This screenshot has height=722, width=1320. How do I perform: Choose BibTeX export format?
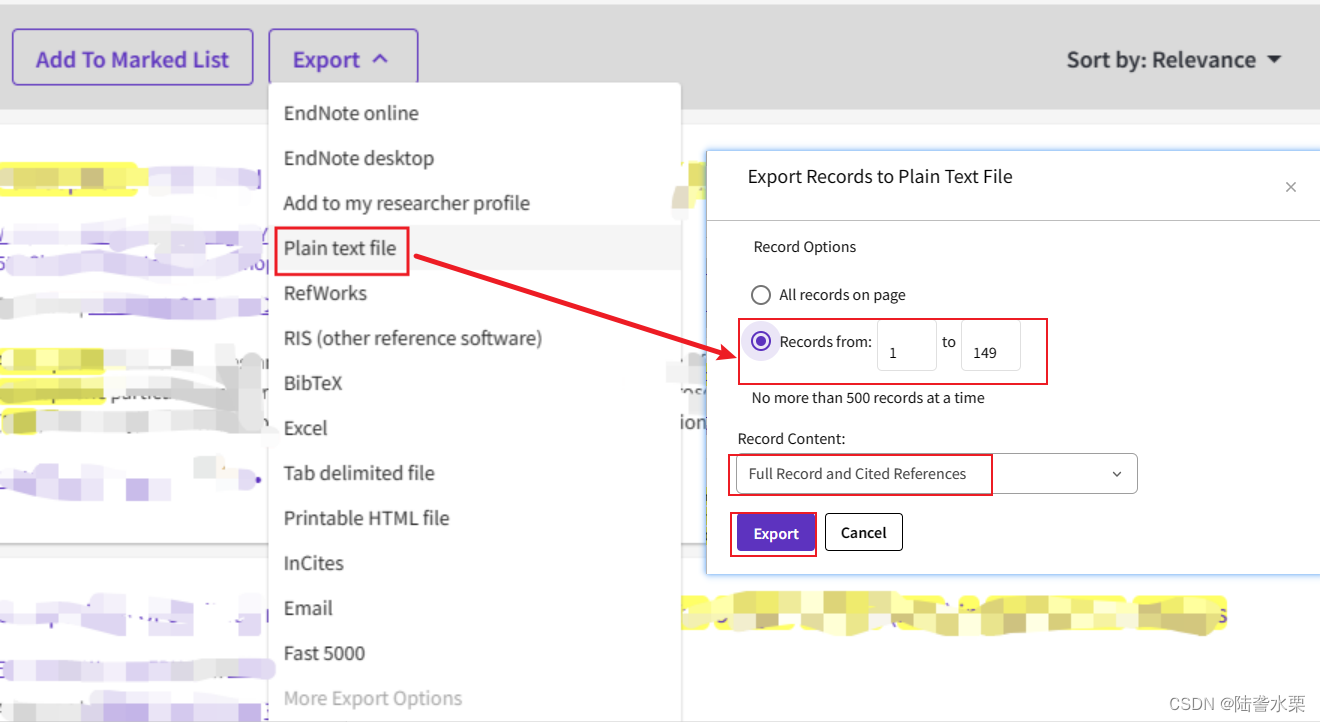pyautogui.click(x=474, y=383)
